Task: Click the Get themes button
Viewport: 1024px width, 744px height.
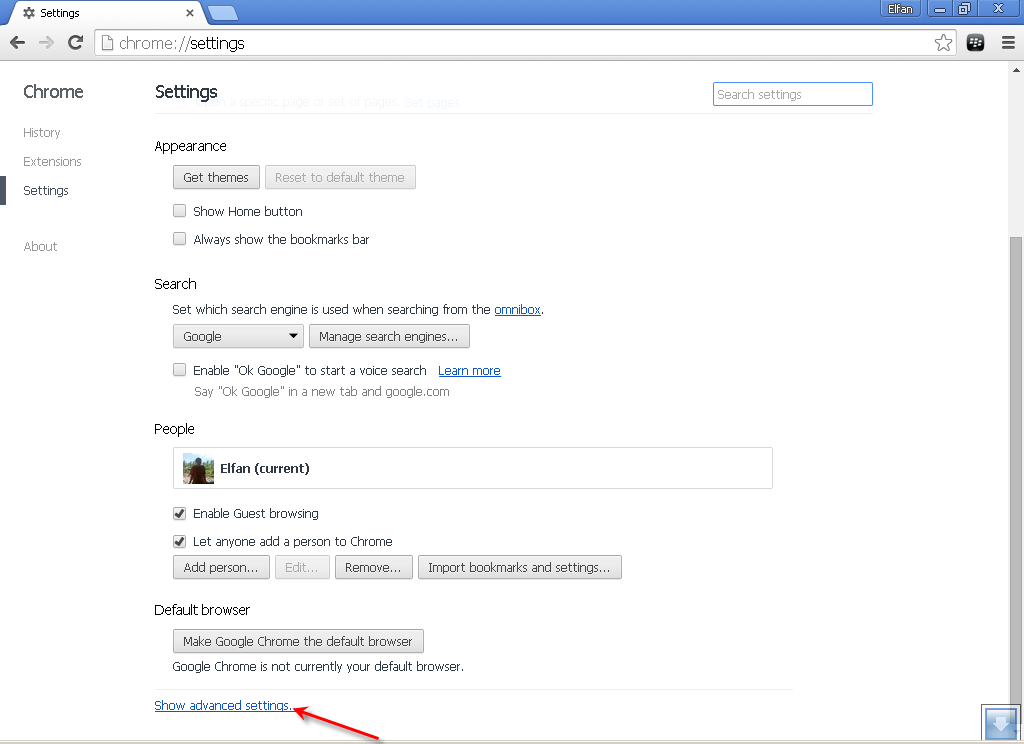Action: pos(216,178)
